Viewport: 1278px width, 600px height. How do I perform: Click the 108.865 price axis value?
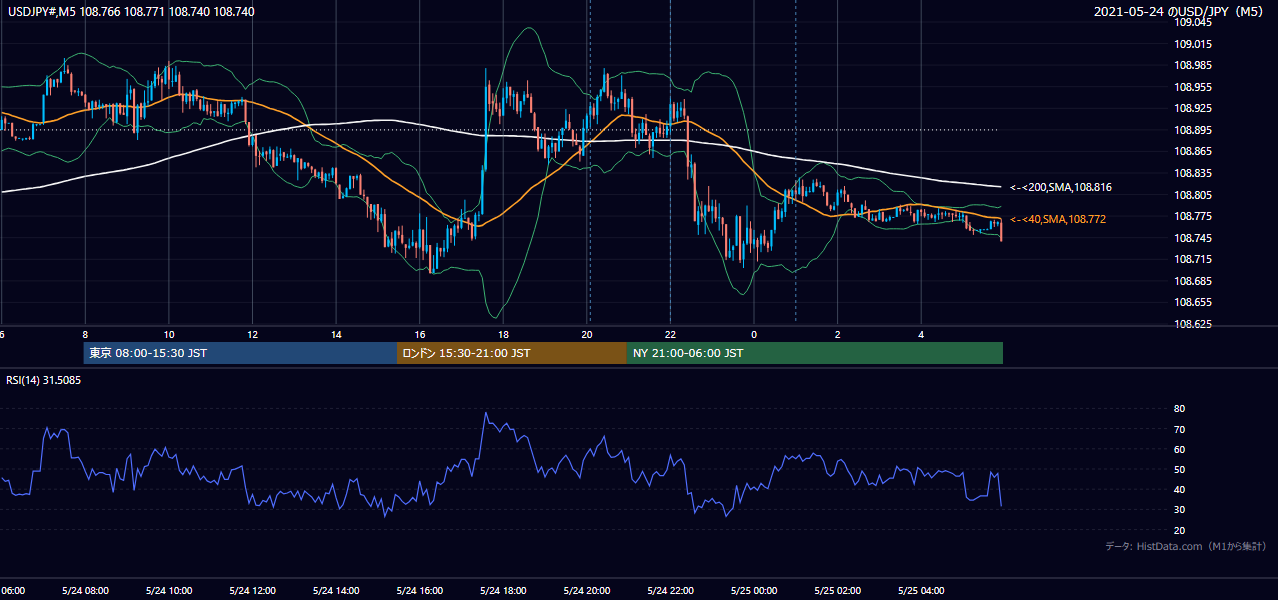(1194, 152)
